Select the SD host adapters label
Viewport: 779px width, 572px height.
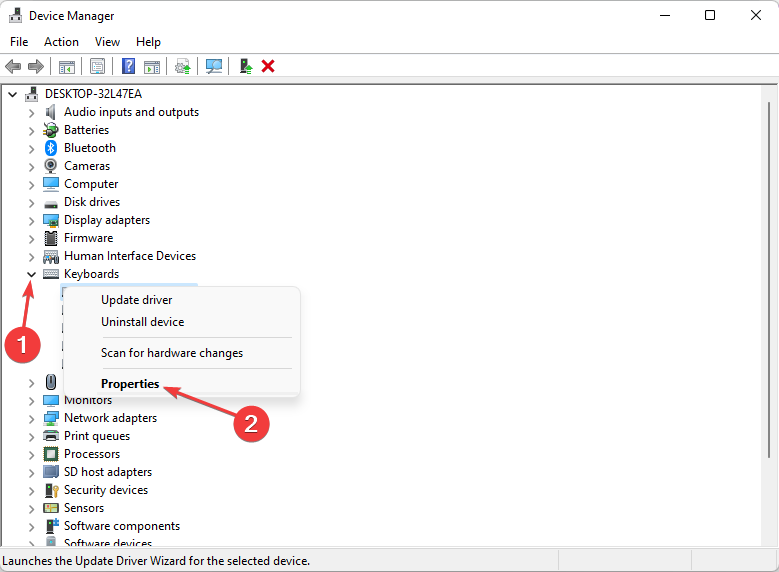pos(108,472)
